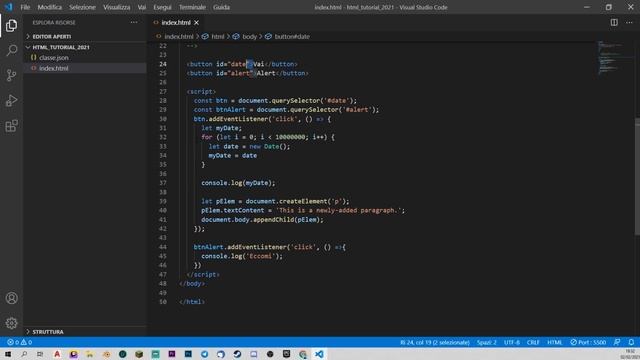640x360 pixels.
Task: Click the taskbar search magnifier icon
Action: pyautogui.click(x=24, y=354)
